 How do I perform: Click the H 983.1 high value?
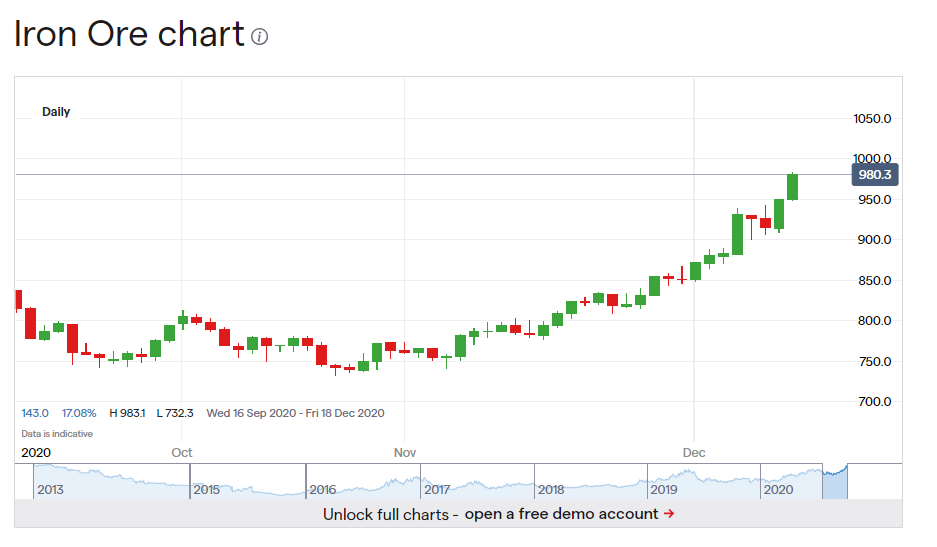pyautogui.click(x=127, y=413)
